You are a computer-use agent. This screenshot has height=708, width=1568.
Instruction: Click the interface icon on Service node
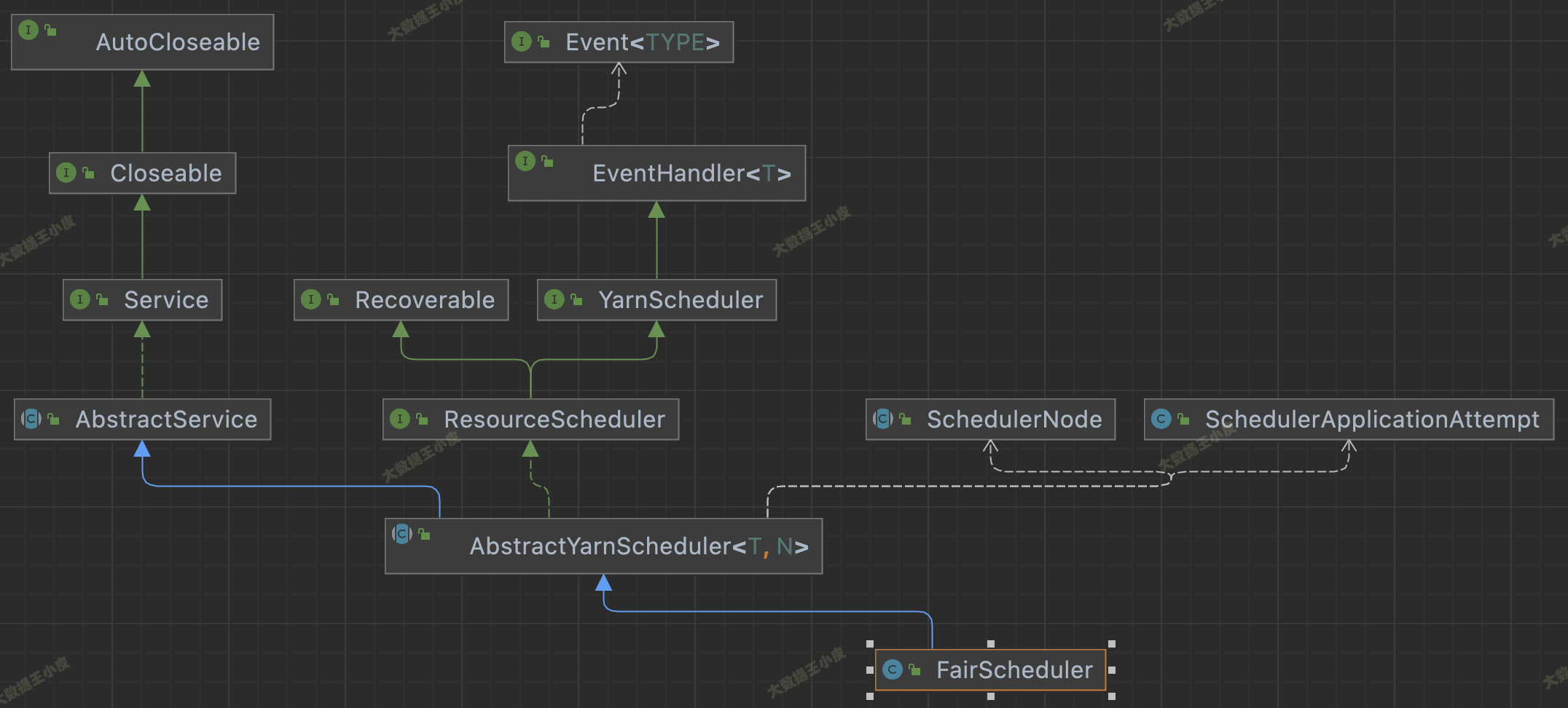tap(80, 299)
